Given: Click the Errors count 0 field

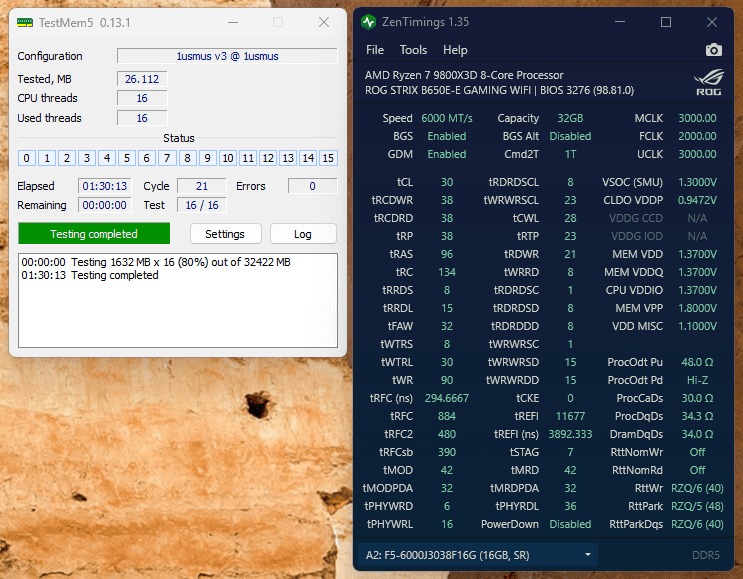Looking at the screenshot, I should coord(312,186).
